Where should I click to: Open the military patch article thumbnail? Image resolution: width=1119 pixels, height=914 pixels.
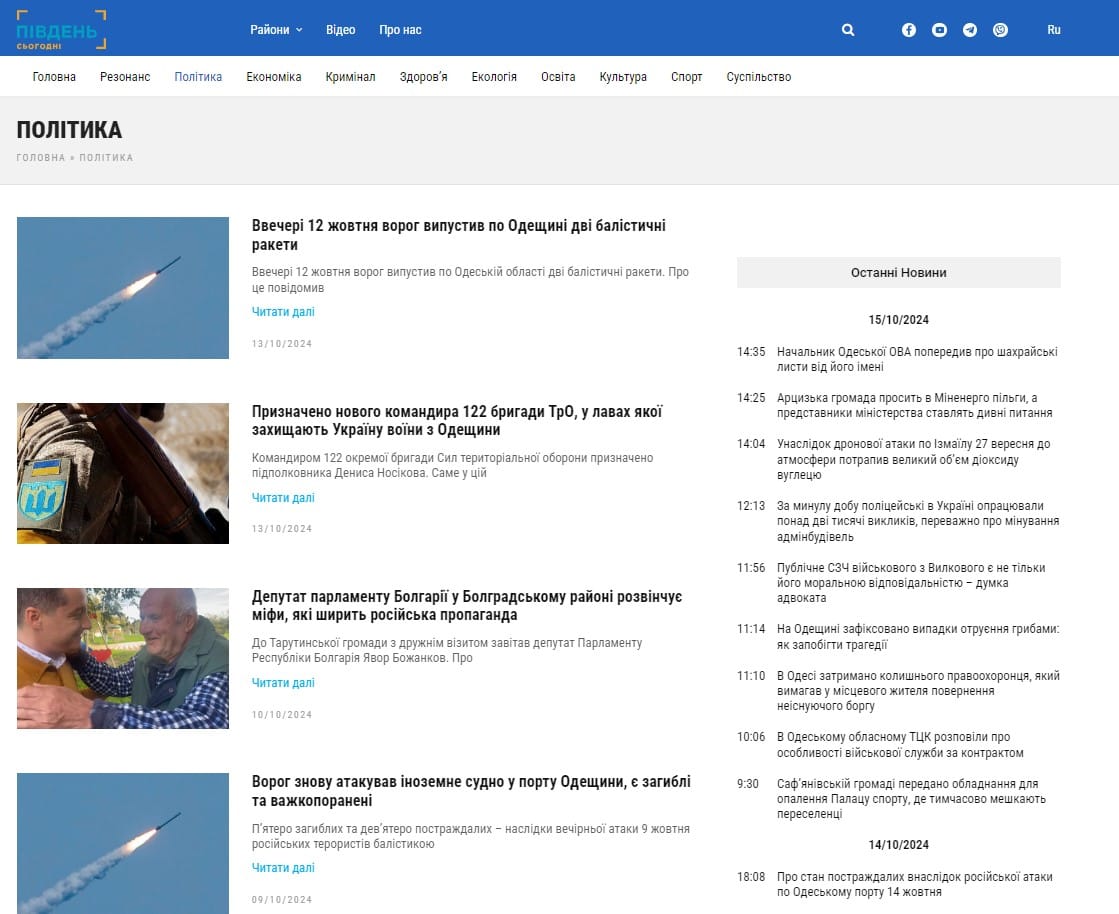123,473
